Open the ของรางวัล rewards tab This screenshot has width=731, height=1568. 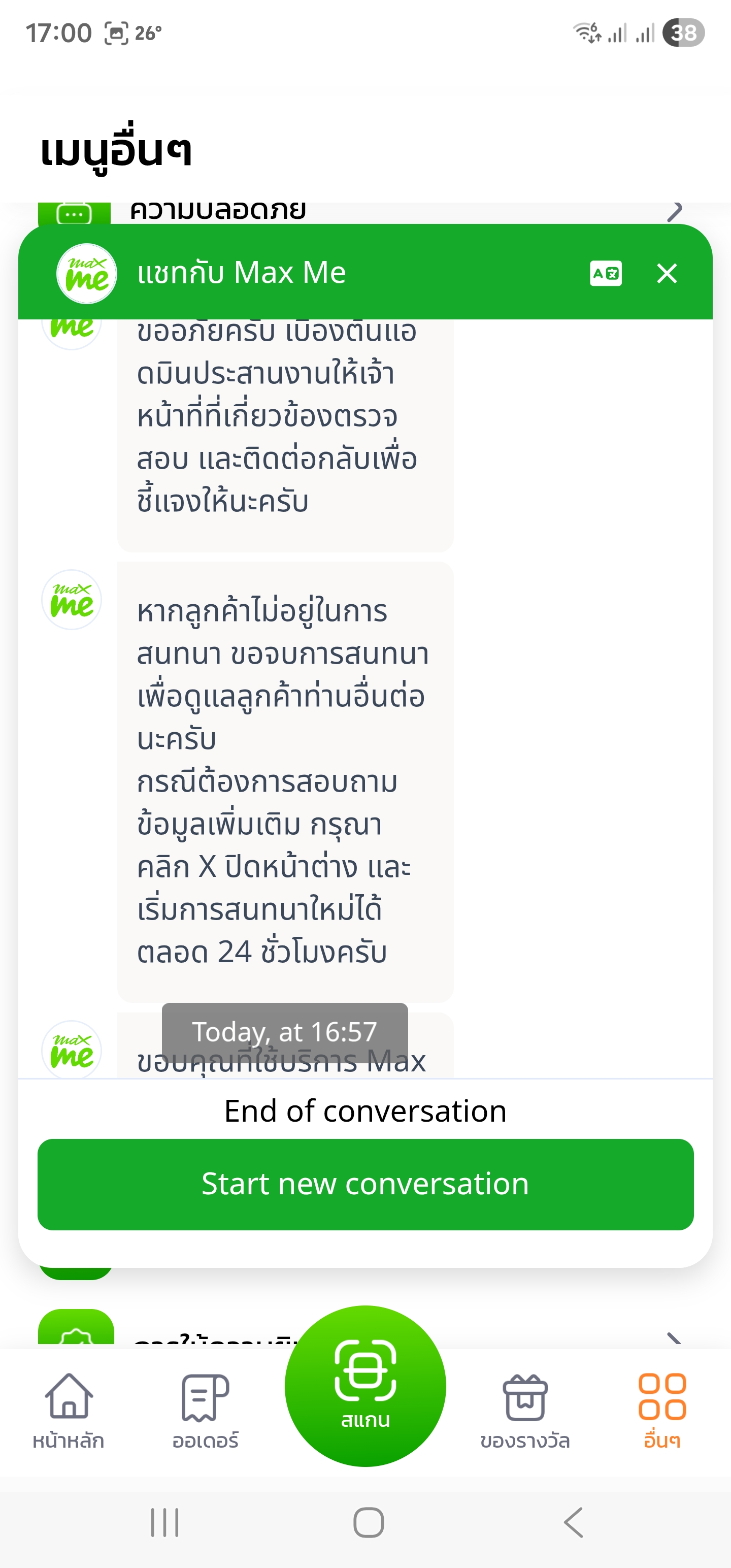pyautogui.click(x=525, y=1411)
